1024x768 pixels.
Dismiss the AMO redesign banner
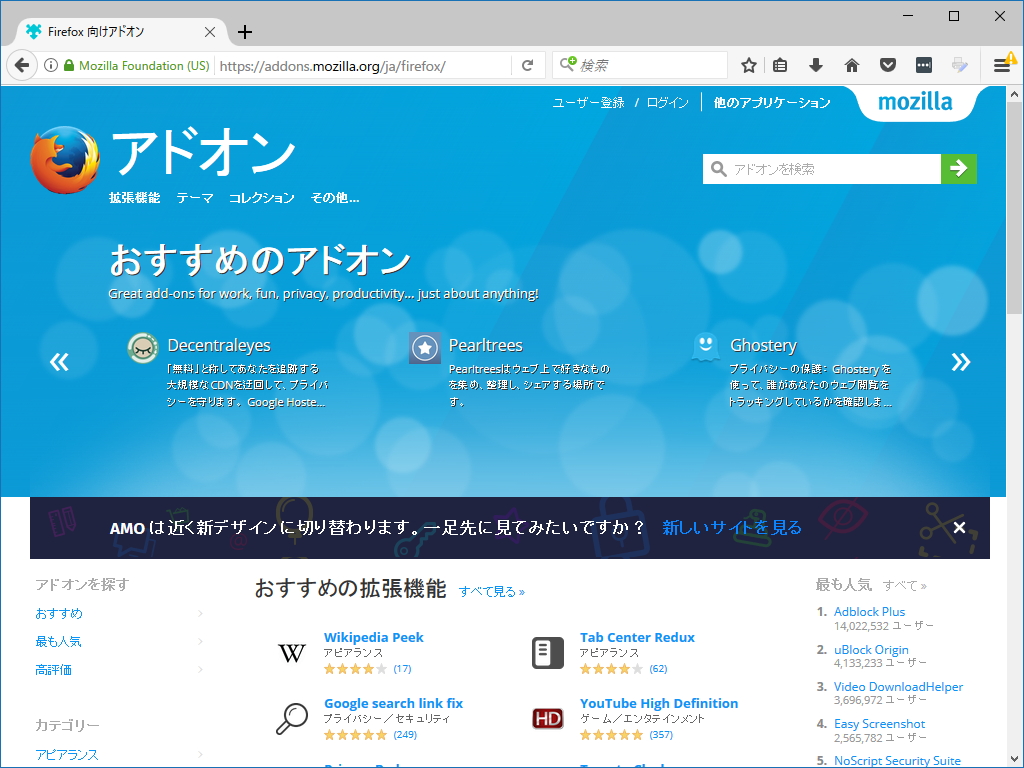[x=959, y=527]
